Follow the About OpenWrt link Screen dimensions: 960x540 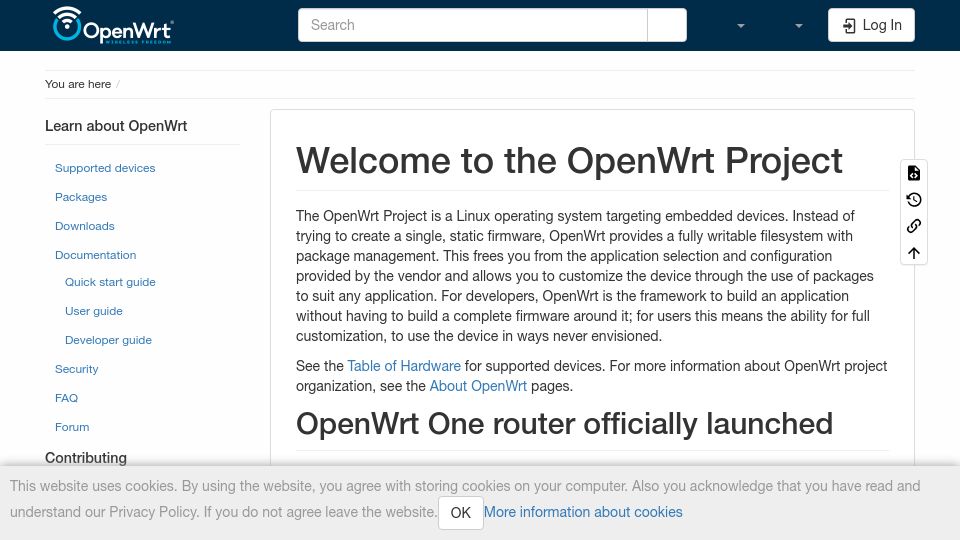[478, 386]
